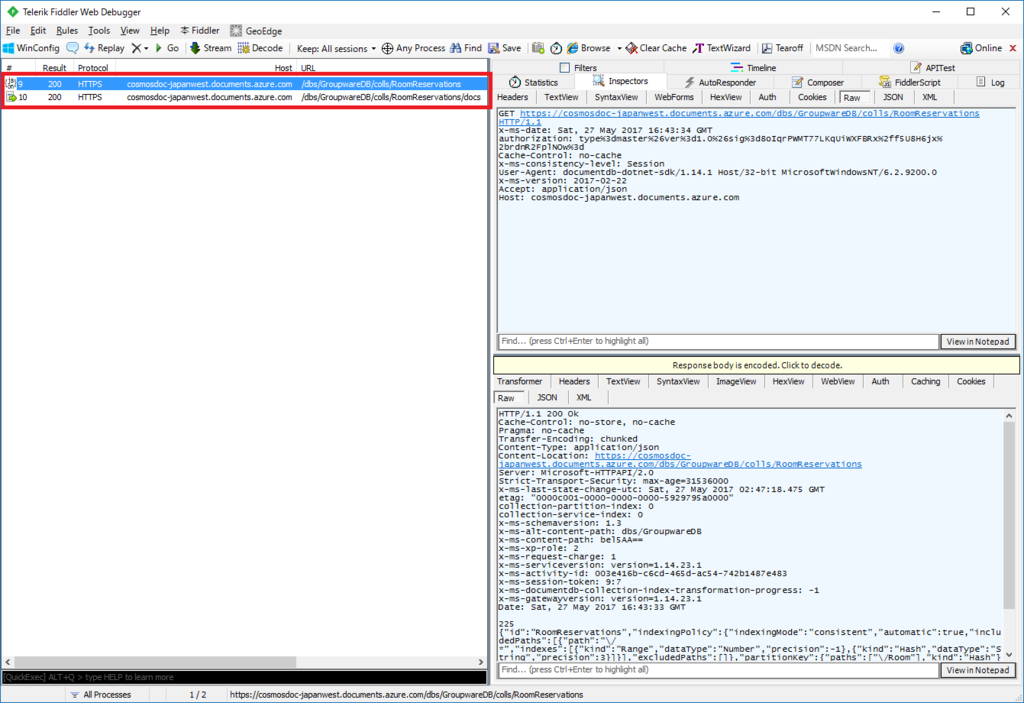Close the toolbar with red X
This screenshot has width=1024, height=703.
tap(1013, 48)
